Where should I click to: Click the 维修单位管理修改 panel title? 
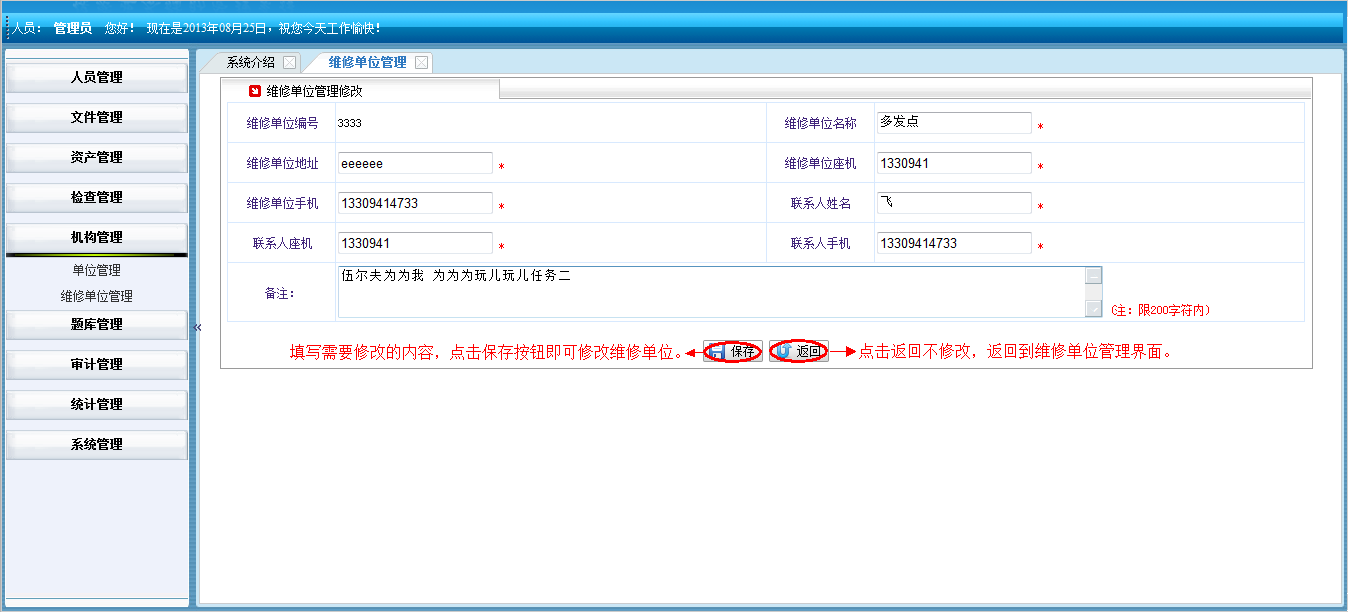314,90
